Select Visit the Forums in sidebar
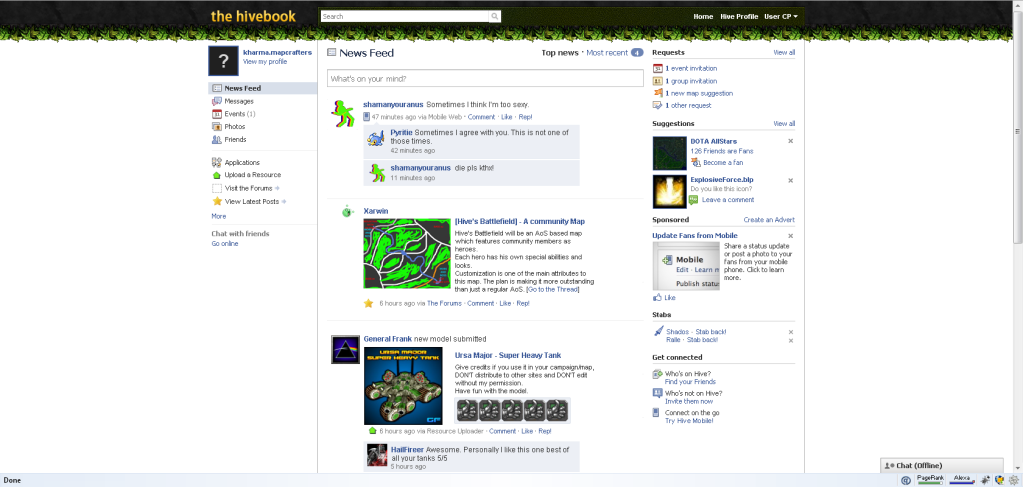1023x487 pixels. pyautogui.click(x=249, y=188)
